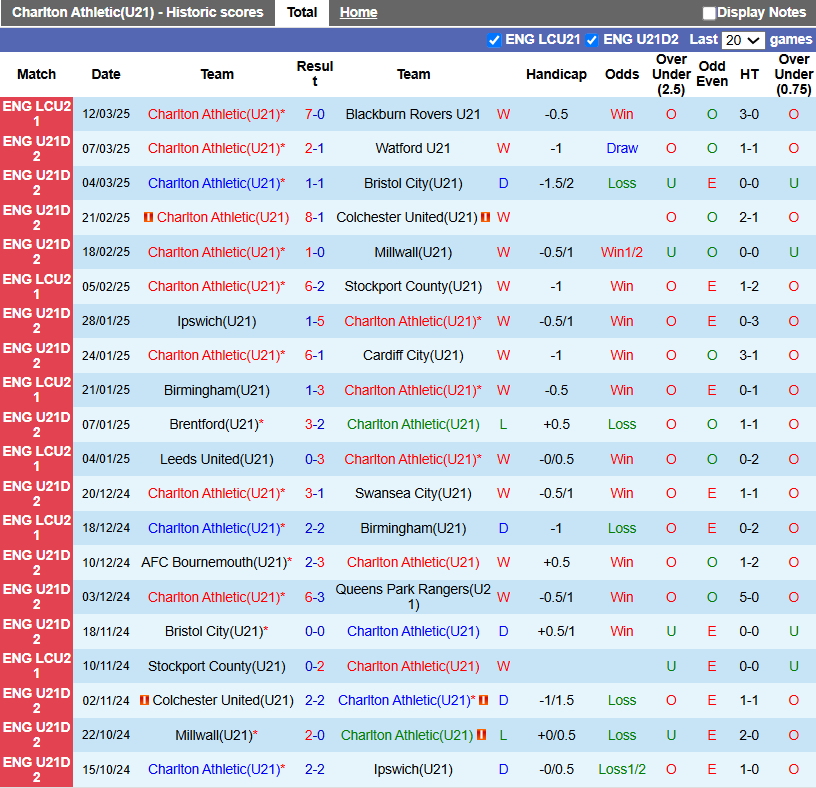Image resolution: width=816 pixels, height=788 pixels.
Task: Click the 5-0 half-time score on QPR row
Action: 749,597
